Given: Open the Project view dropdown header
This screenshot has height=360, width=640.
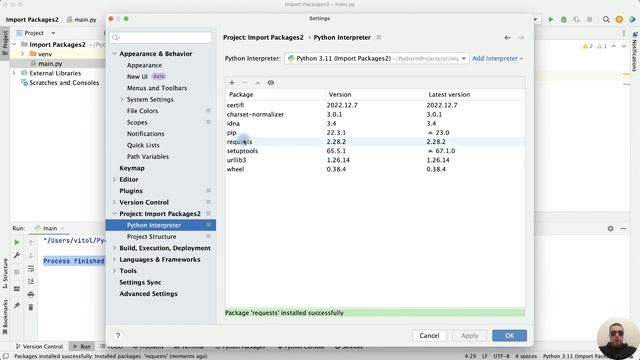Looking at the screenshot, I should coord(36,33).
